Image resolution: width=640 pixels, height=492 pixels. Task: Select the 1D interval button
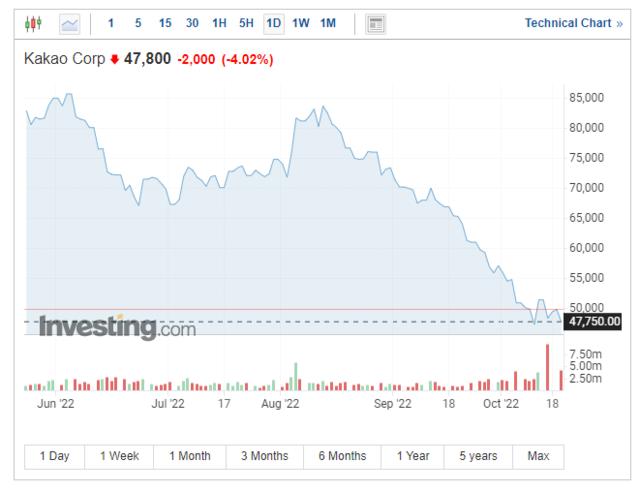pyautogui.click(x=273, y=23)
